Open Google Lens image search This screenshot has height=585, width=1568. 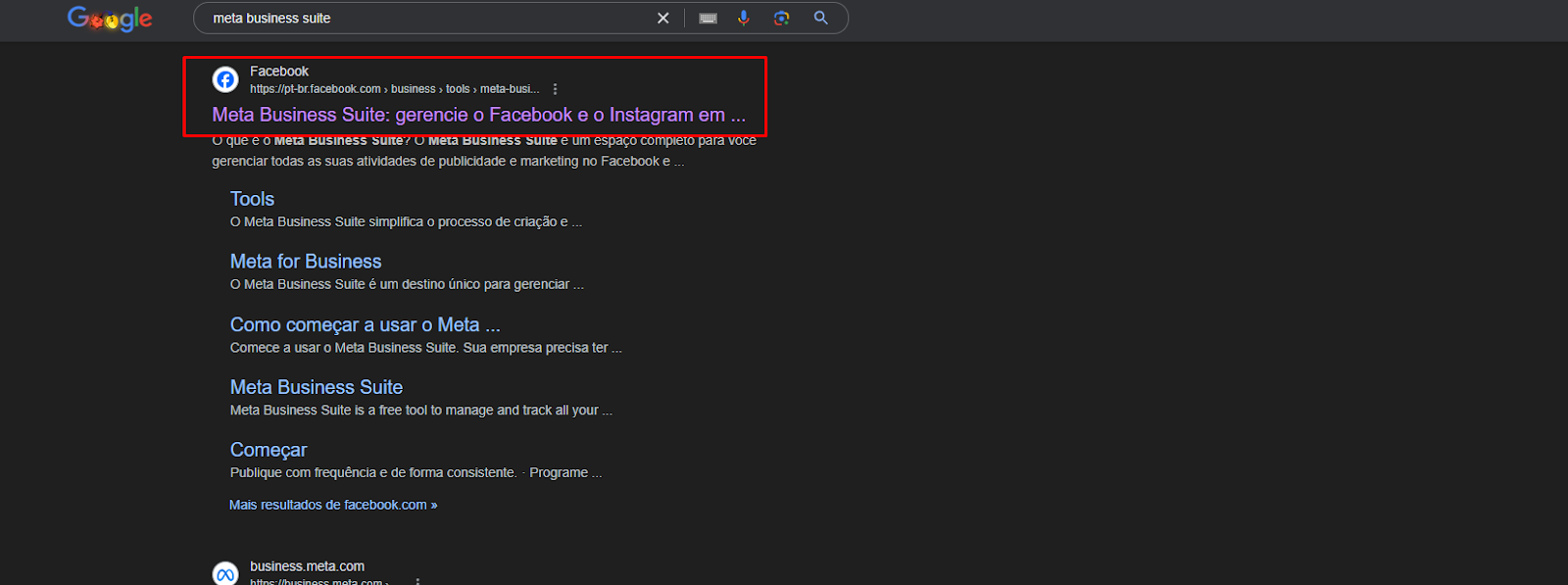click(781, 19)
